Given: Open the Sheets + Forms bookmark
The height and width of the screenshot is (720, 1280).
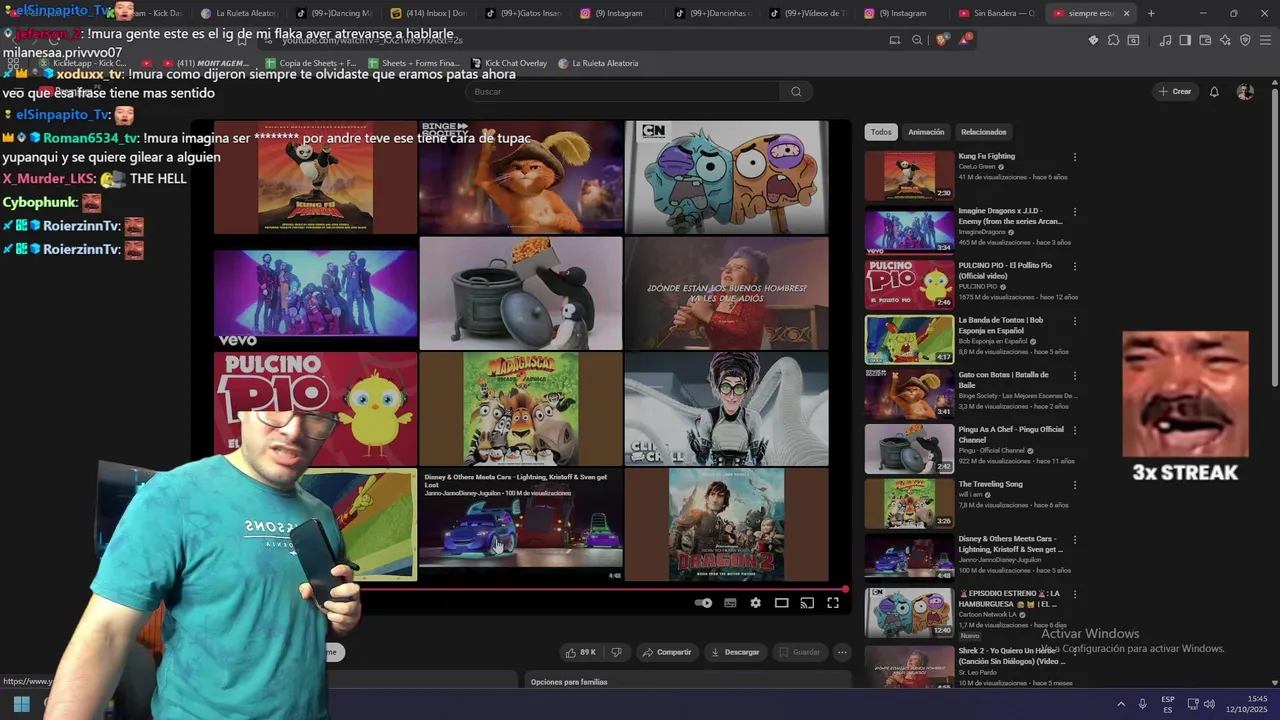Looking at the screenshot, I should point(413,63).
